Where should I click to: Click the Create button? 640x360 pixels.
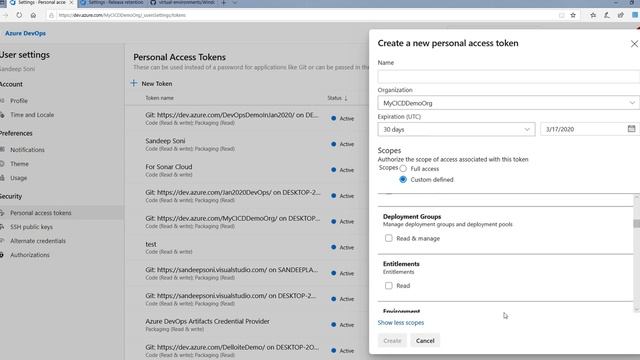click(392, 340)
